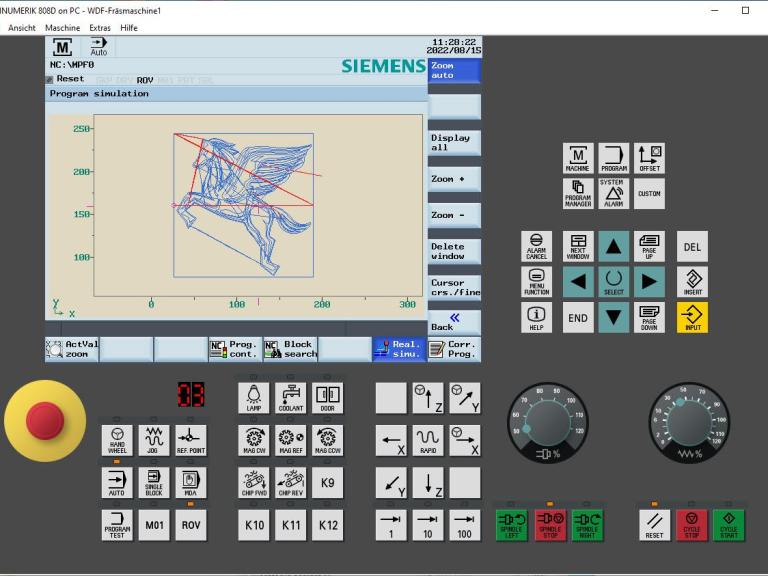Adjust the feedrate override dial
This screenshot has height=576, width=768.
click(x=689, y=422)
